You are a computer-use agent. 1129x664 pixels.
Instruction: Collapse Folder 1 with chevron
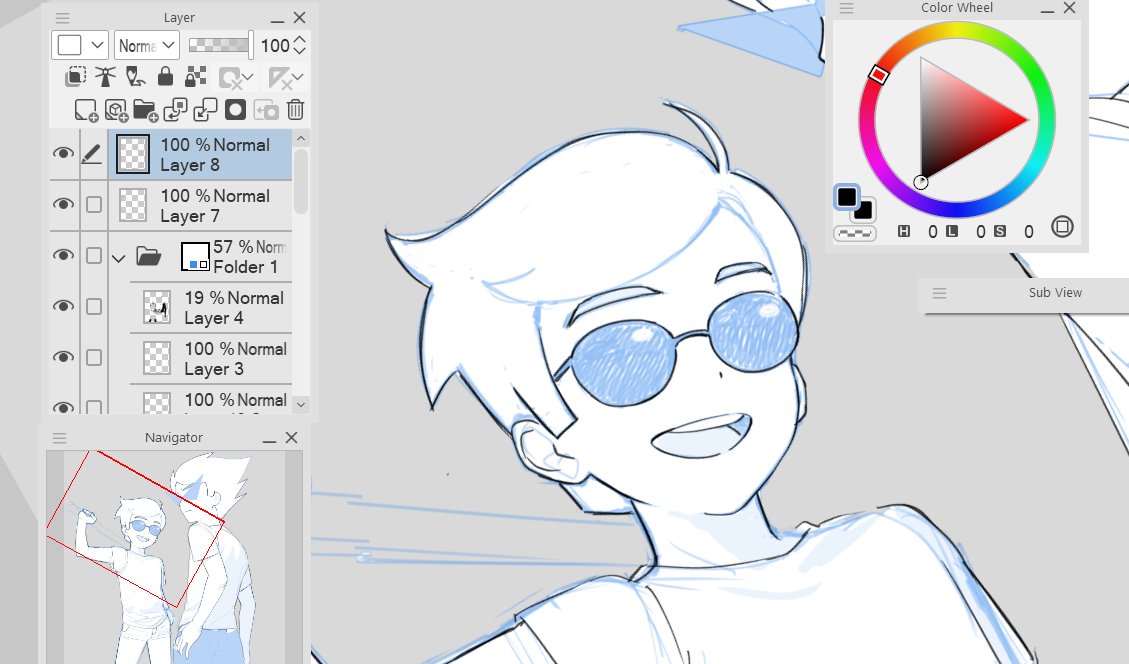tap(119, 258)
